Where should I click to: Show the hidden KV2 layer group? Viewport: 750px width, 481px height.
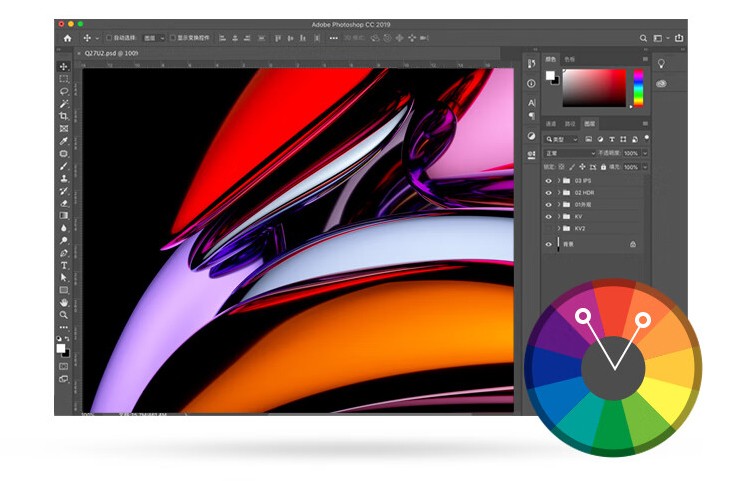click(549, 229)
